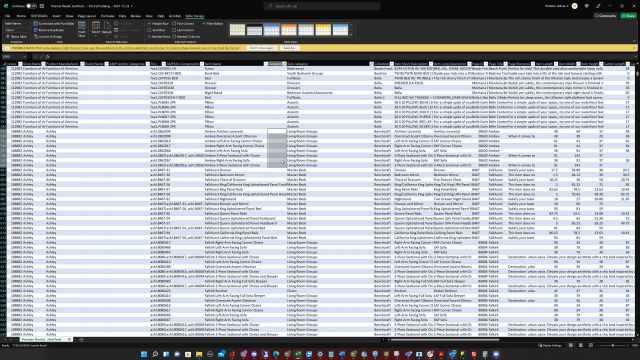Expand the table styles gallery
This screenshot has height=360, width=640.
click(x=351, y=35)
